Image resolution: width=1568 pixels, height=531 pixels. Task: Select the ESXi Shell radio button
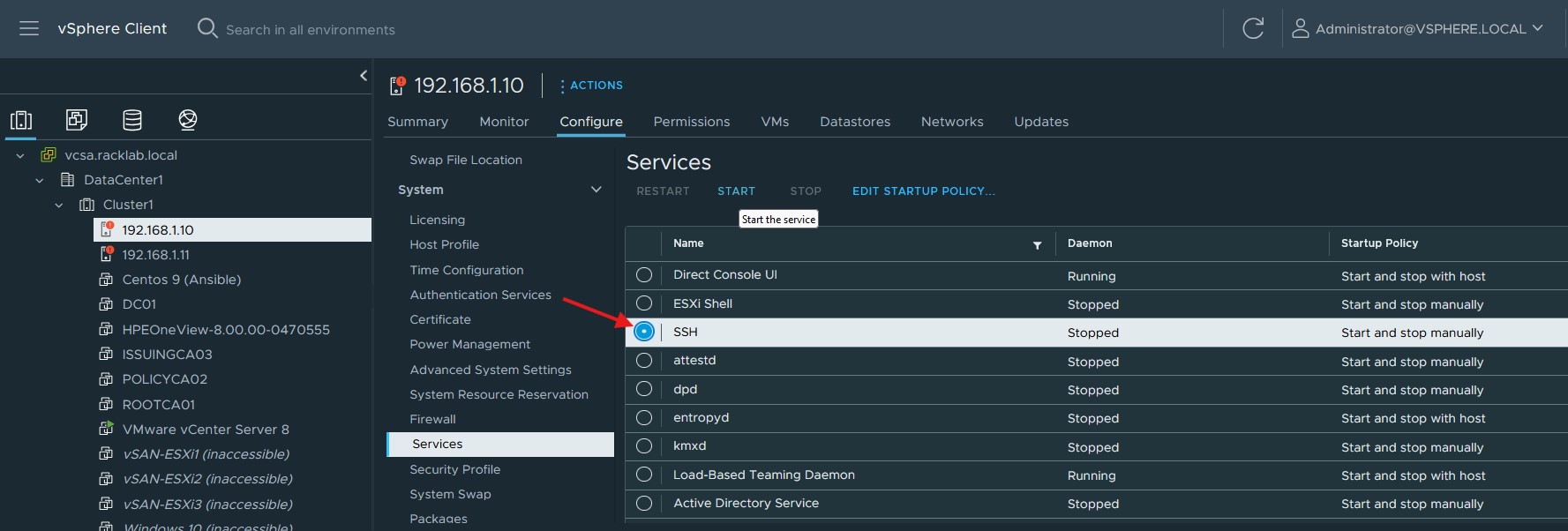click(x=644, y=303)
